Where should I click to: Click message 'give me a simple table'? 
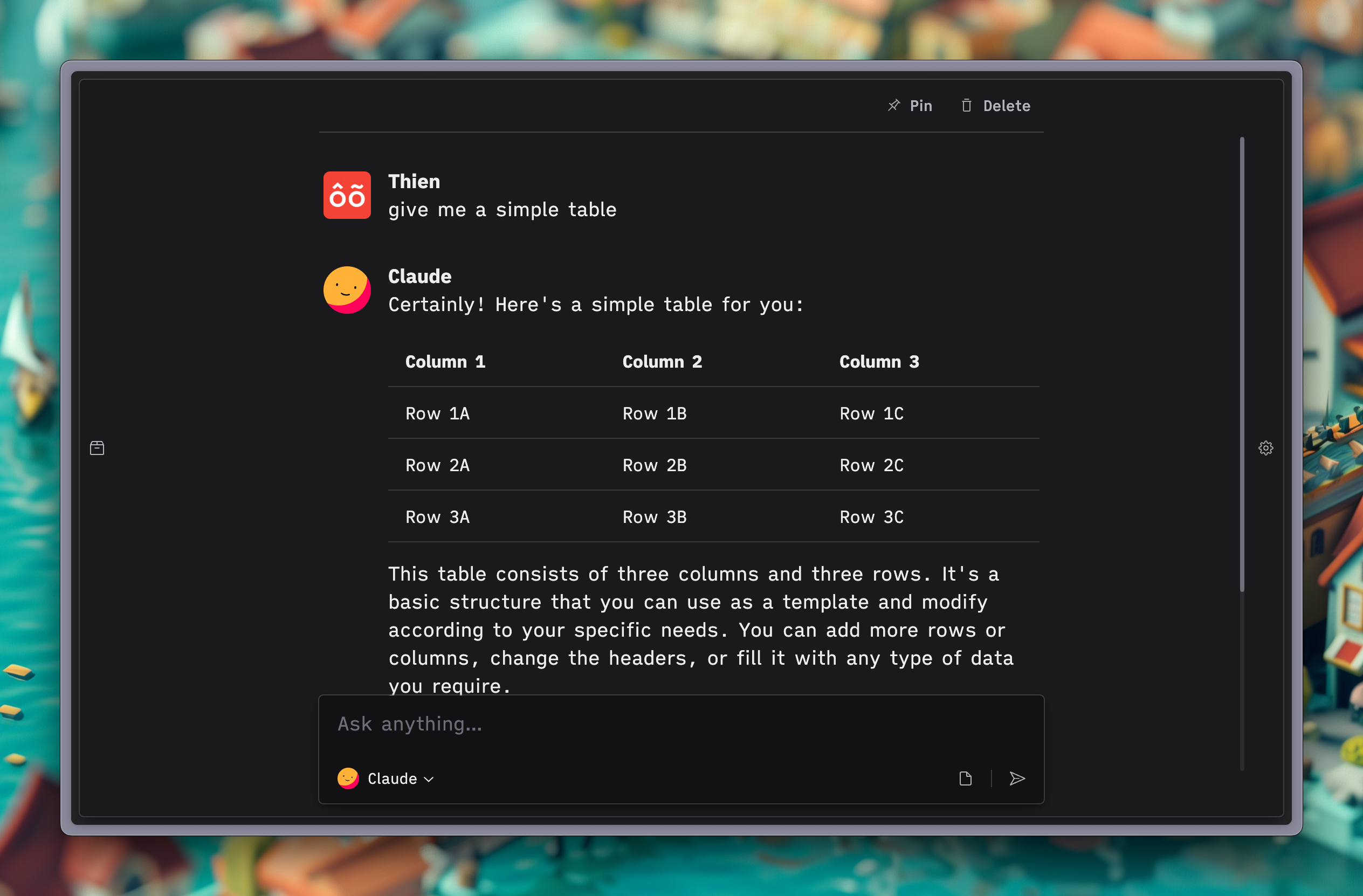[502, 210]
